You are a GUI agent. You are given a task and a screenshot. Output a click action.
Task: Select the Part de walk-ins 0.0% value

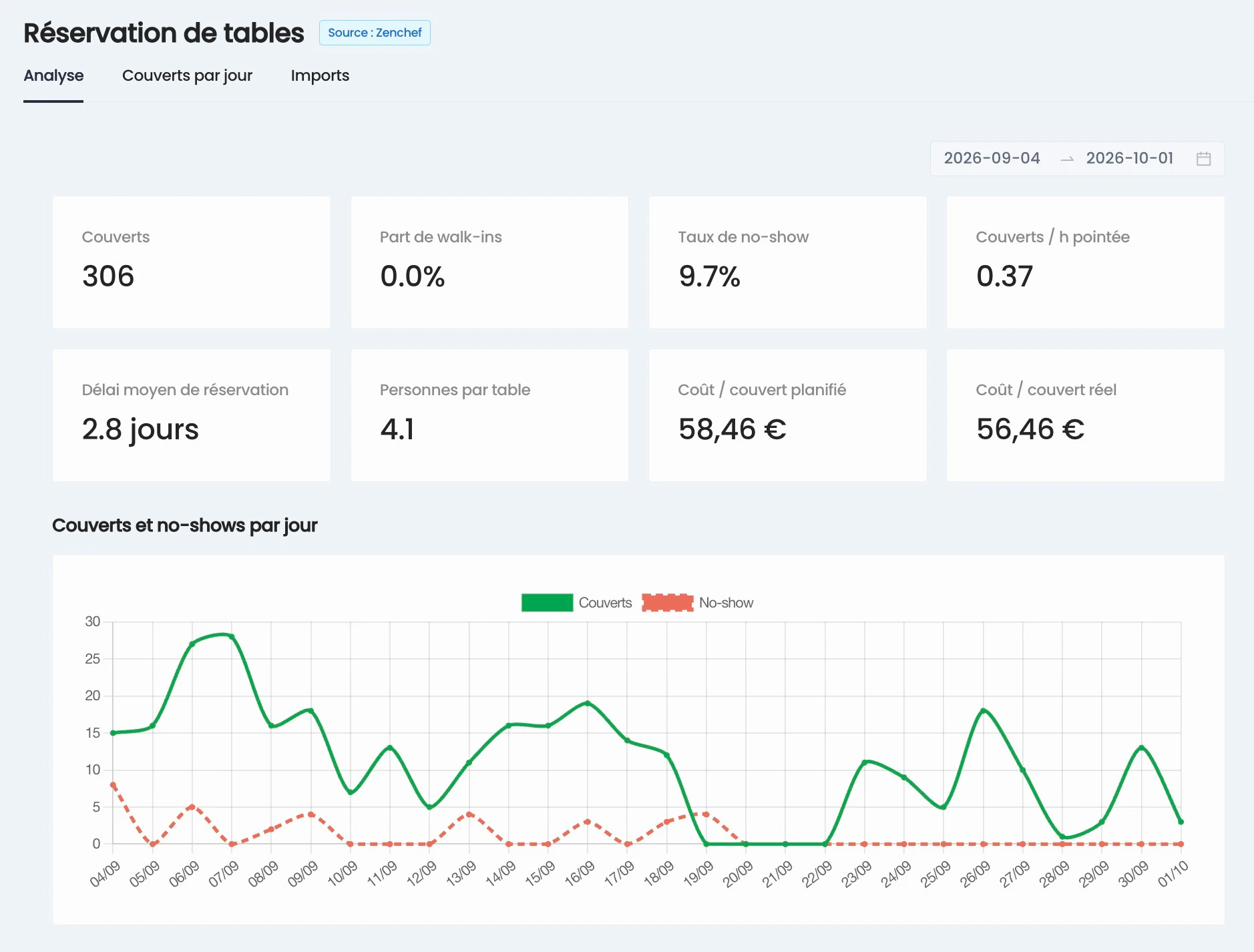pos(412,276)
